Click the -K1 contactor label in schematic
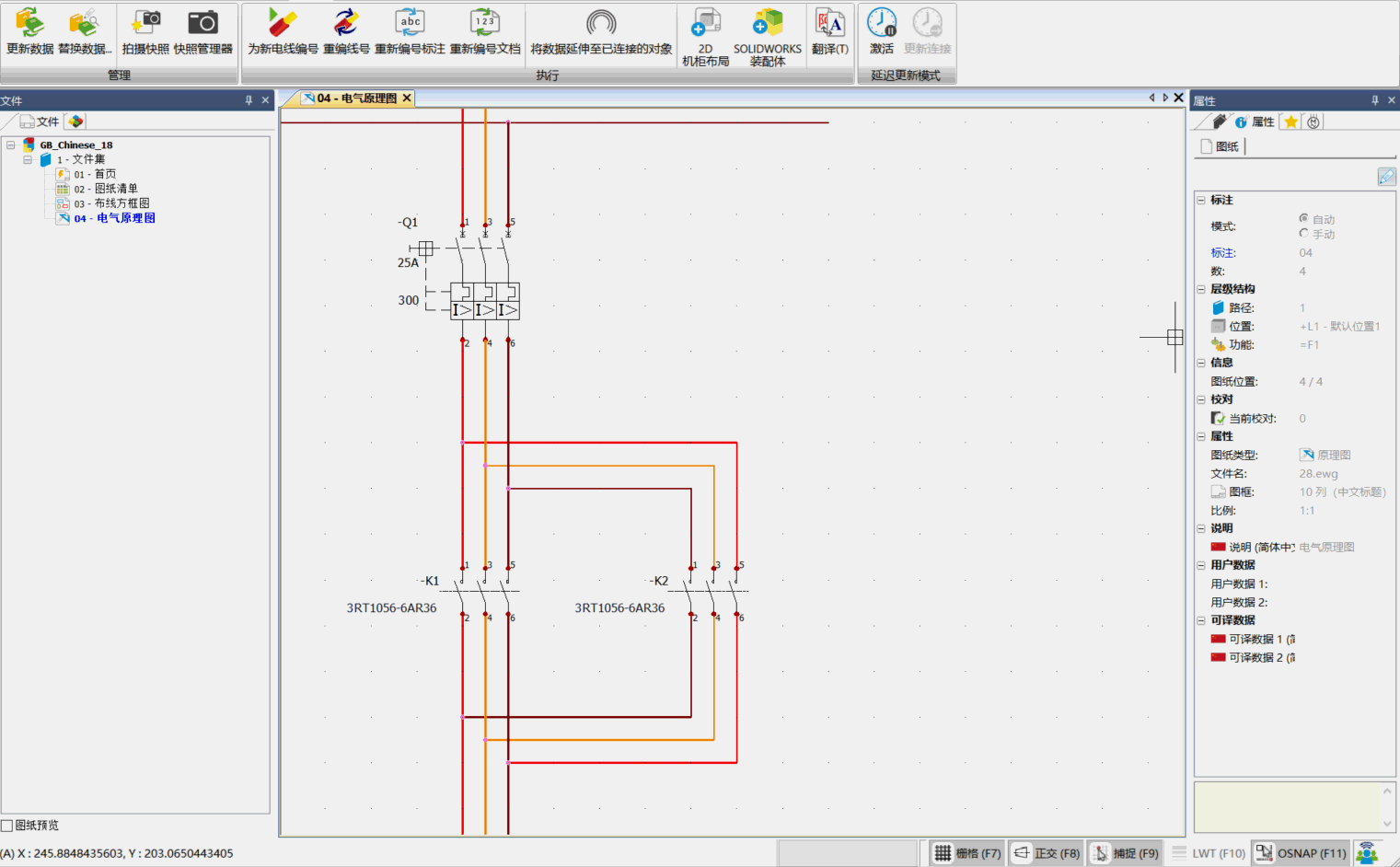The image size is (1400, 867). (430, 581)
